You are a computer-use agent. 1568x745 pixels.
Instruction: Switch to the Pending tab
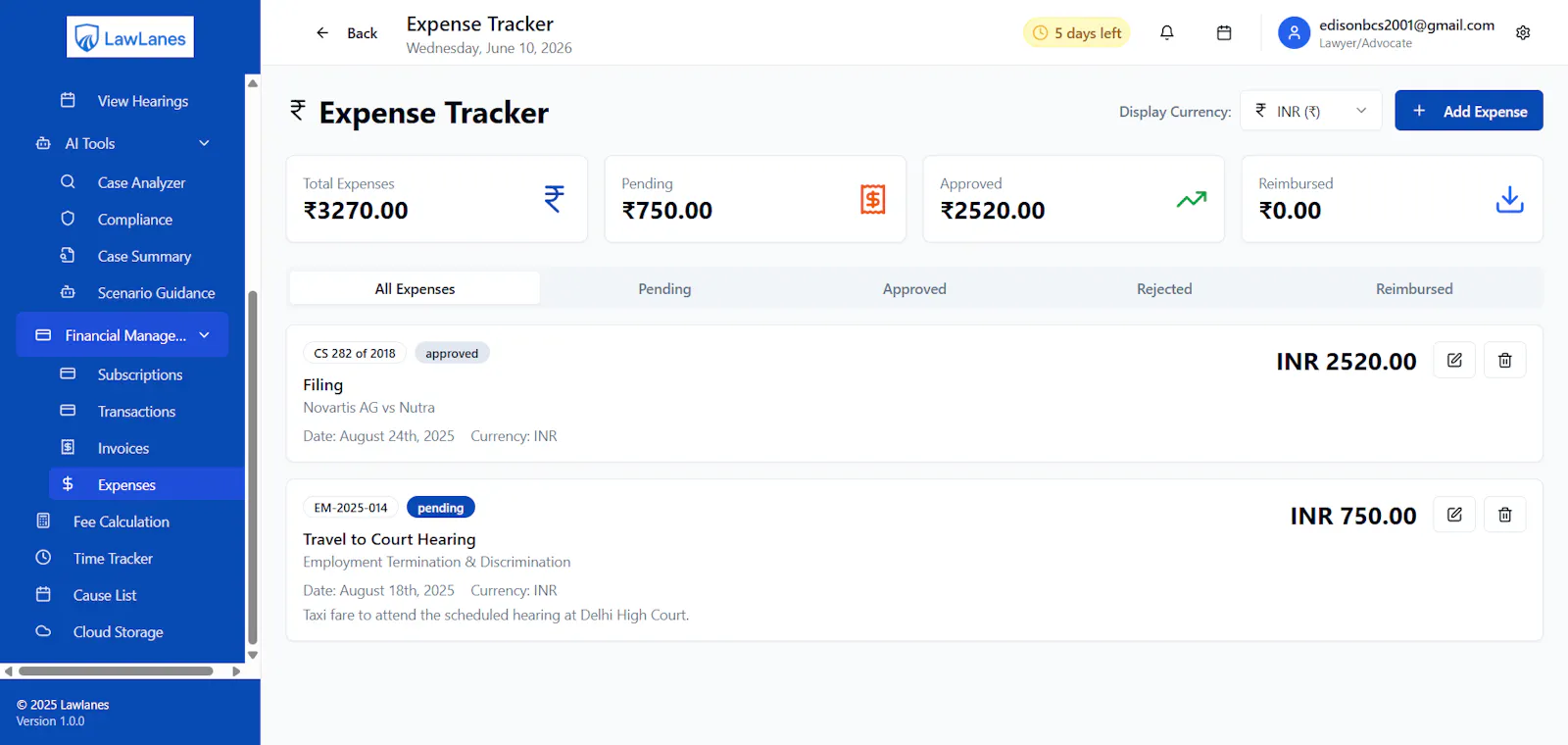pyautogui.click(x=664, y=288)
